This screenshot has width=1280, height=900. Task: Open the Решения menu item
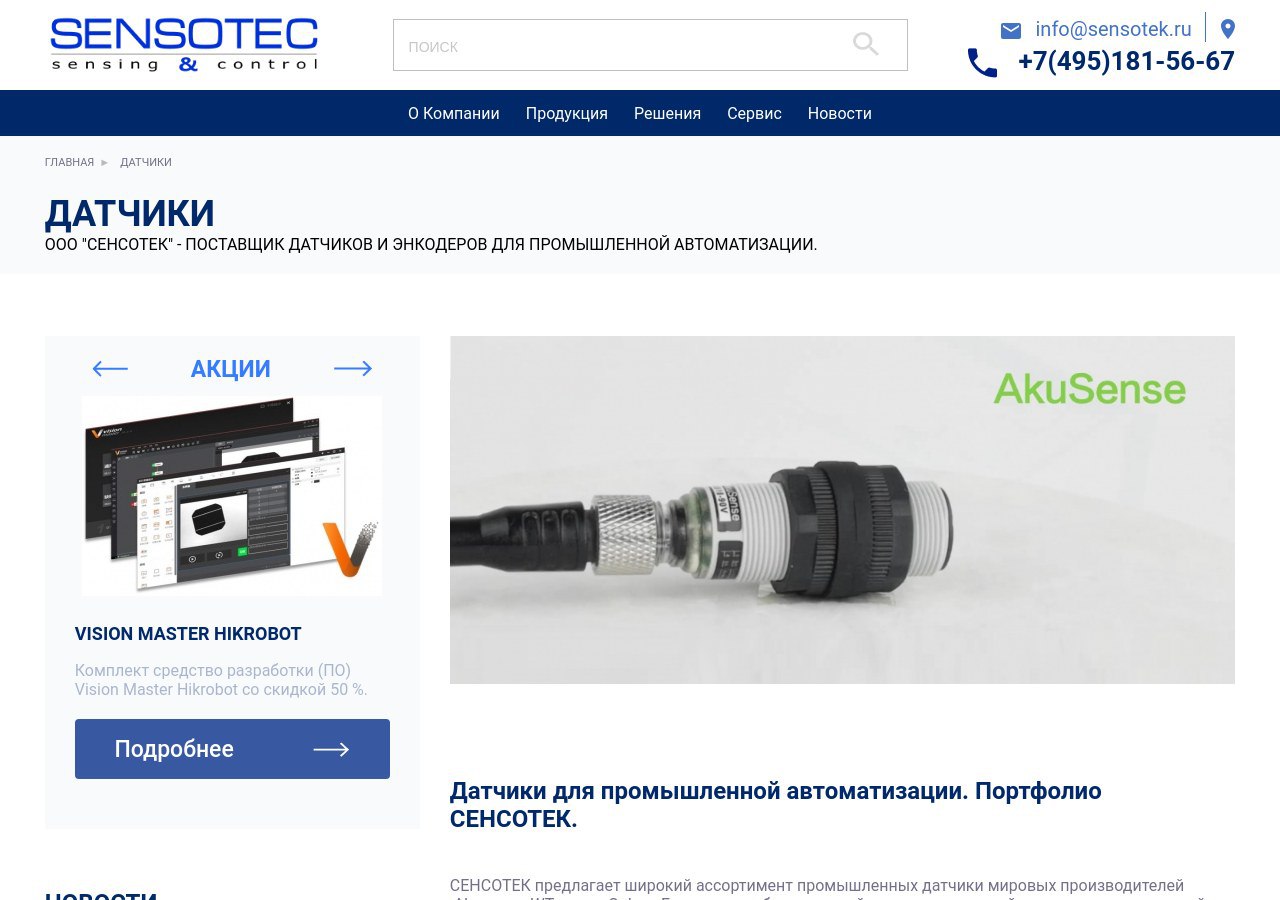pyautogui.click(x=667, y=113)
